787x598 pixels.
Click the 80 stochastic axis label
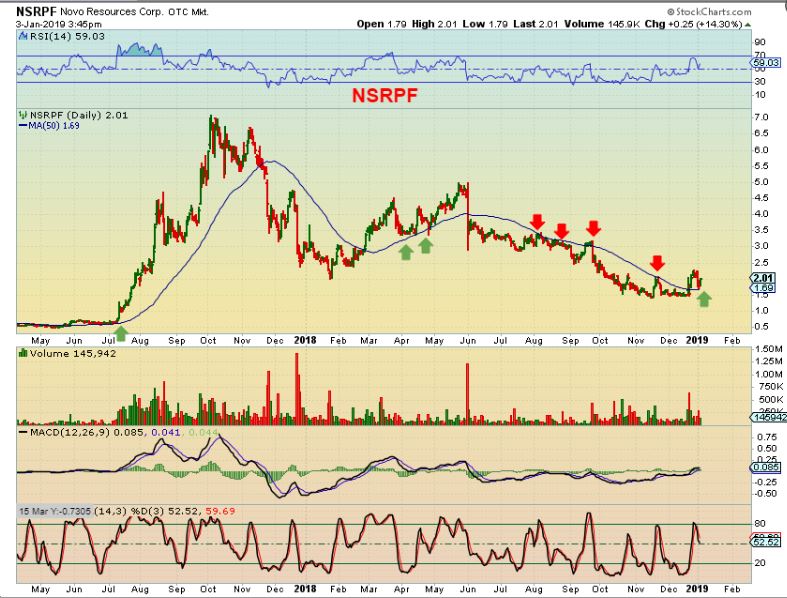pyautogui.click(x=760, y=524)
